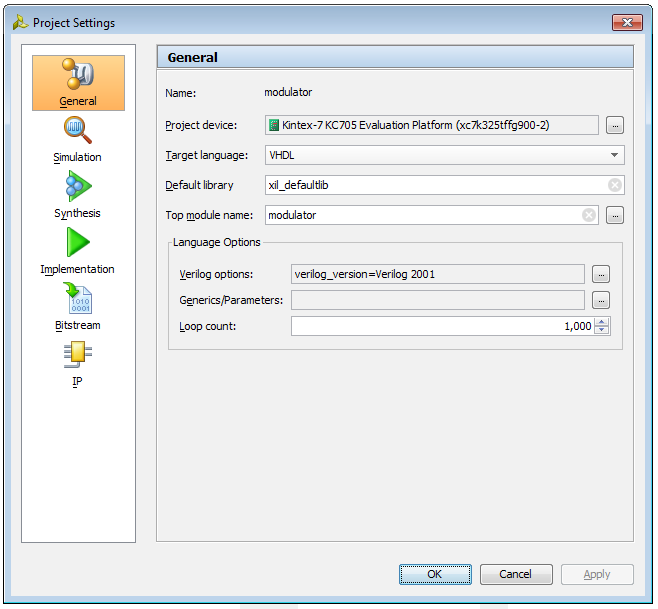Increase the Loop count value
The width and height of the screenshot is (658, 609).
[602, 322]
